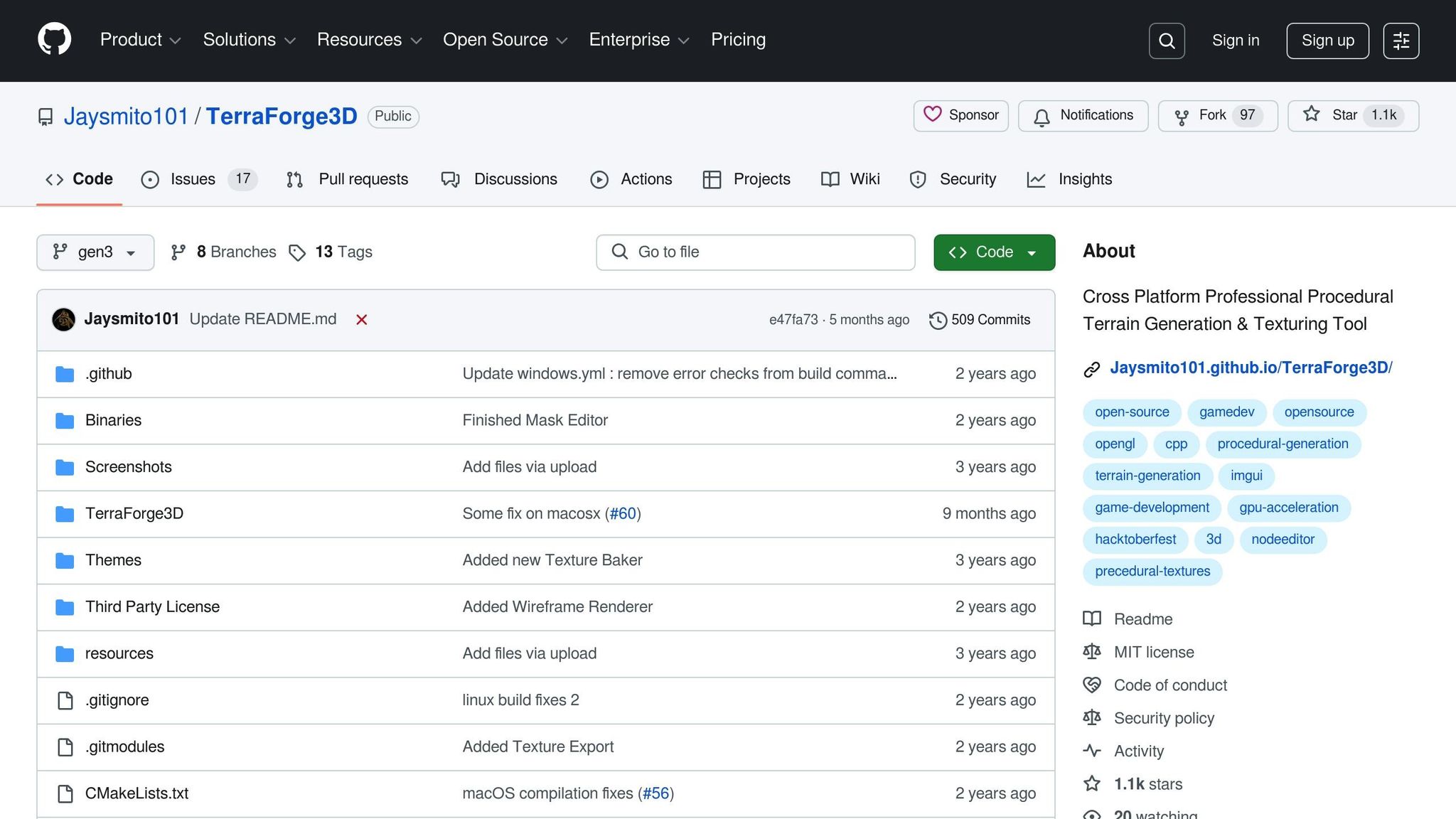This screenshot has width=1456, height=819.
Task: Open the search magnifier icon button
Action: [x=1167, y=41]
